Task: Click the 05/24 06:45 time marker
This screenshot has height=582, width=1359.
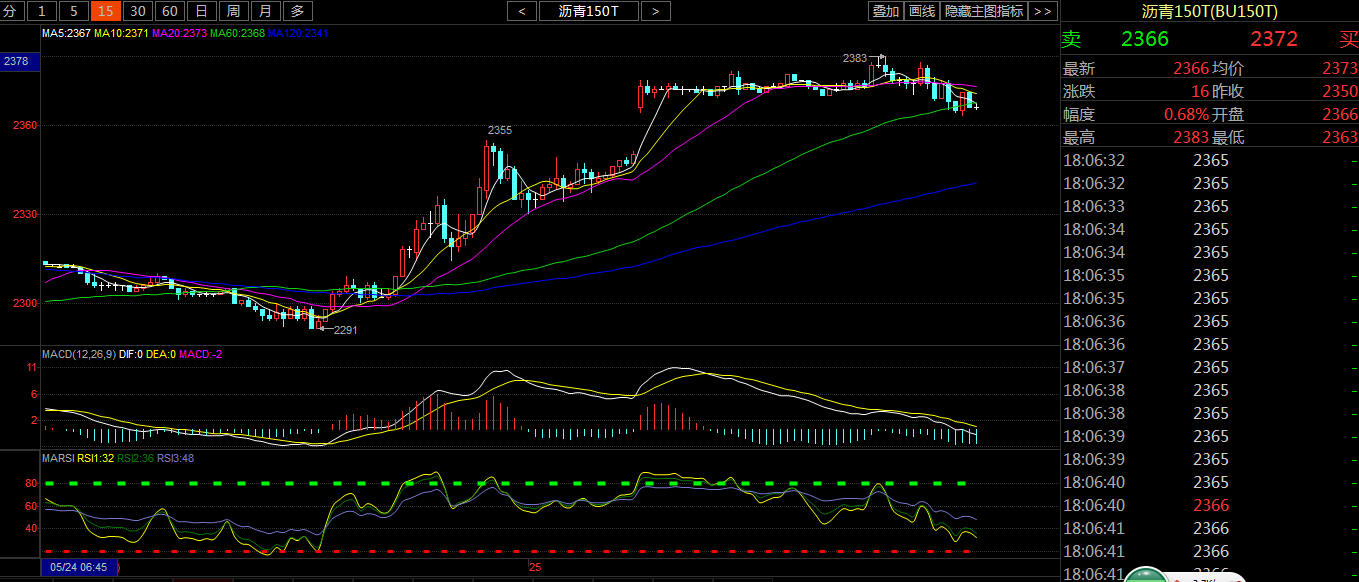Action: (79, 567)
